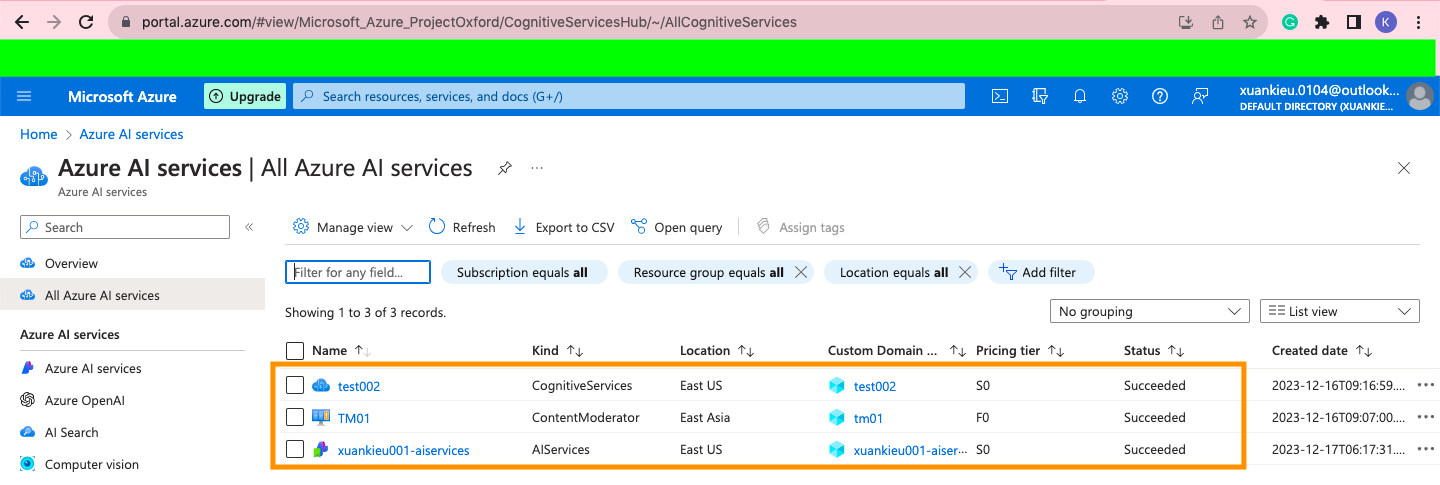Open the Grammarly extension icon
This screenshot has height=485, width=1440.
tap(1290, 21)
